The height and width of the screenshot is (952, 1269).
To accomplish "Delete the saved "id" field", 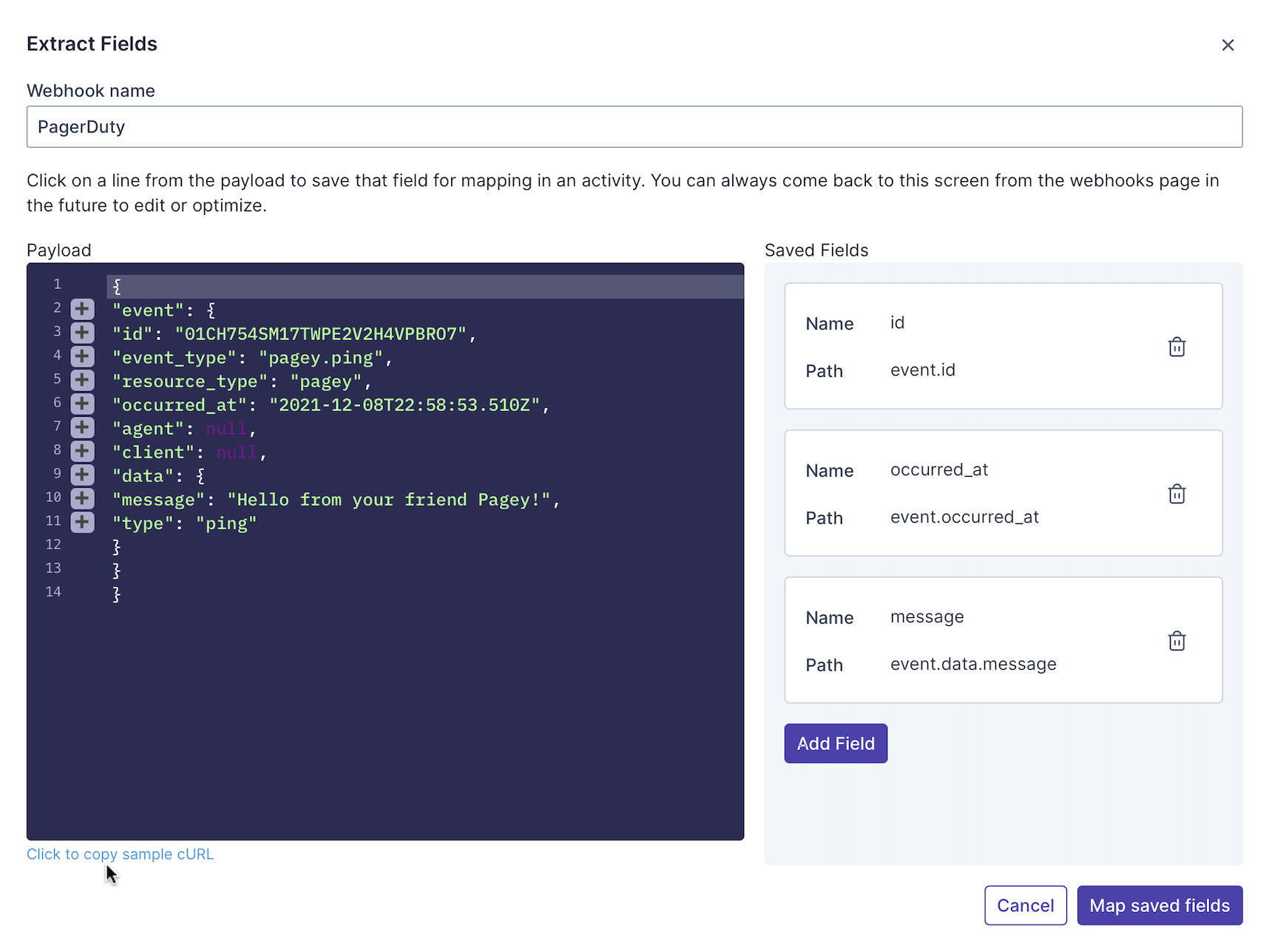I will [1177, 347].
